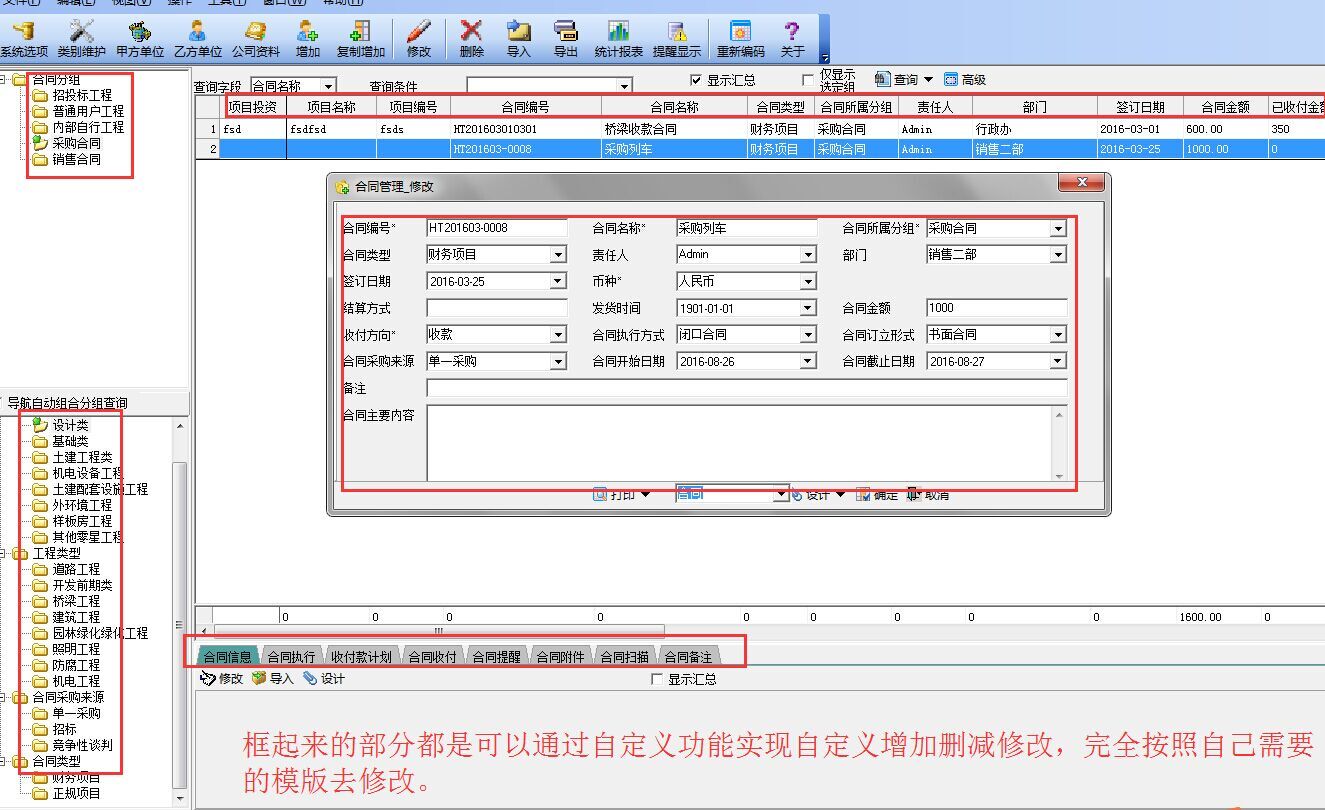Open the 签订日期 date dropdown
Screen dimensions: 1325x810
tap(558, 282)
